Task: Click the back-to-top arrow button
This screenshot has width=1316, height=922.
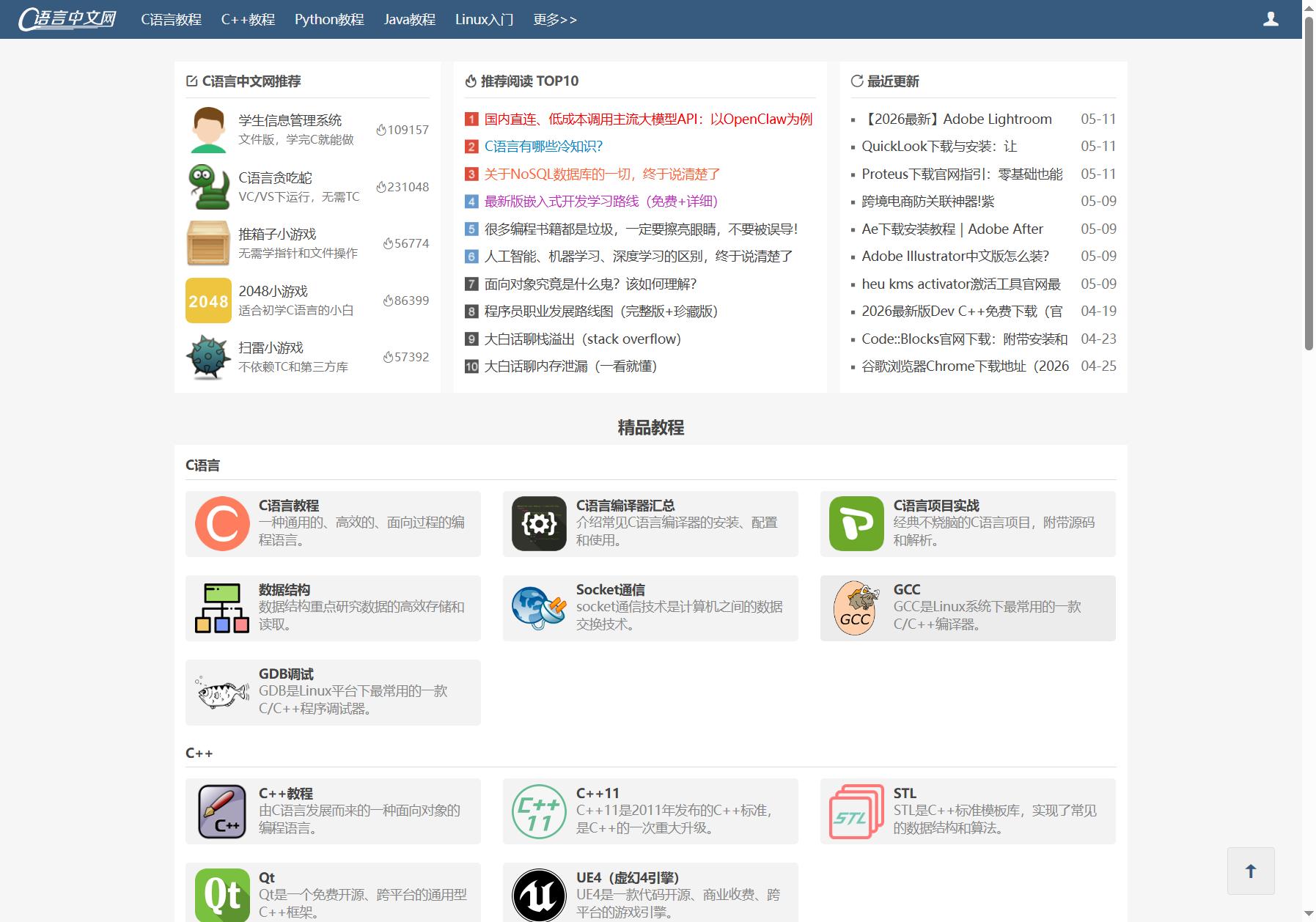Action: coord(1251,871)
